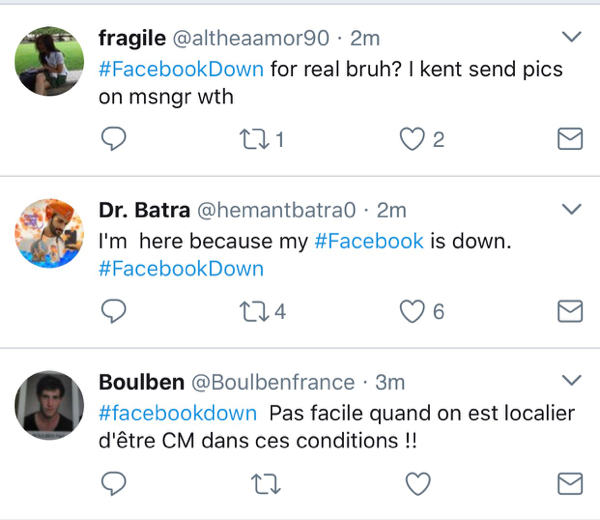
Task: Reply to fragile's tweet
Action: pyautogui.click(x=115, y=139)
